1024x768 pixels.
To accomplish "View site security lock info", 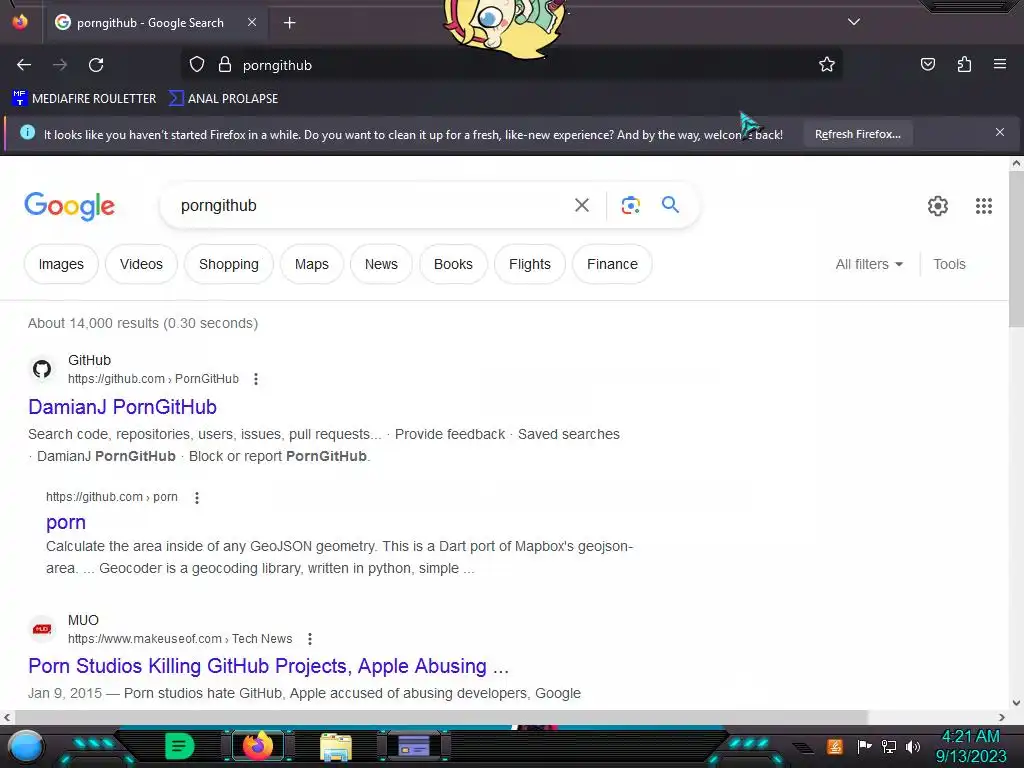I will [225, 64].
